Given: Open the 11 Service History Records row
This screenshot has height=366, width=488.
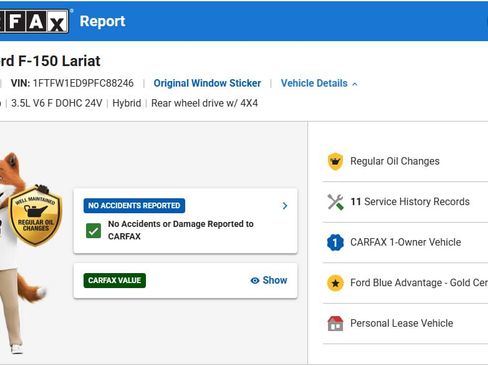Looking at the screenshot, I should pos(405,202).
